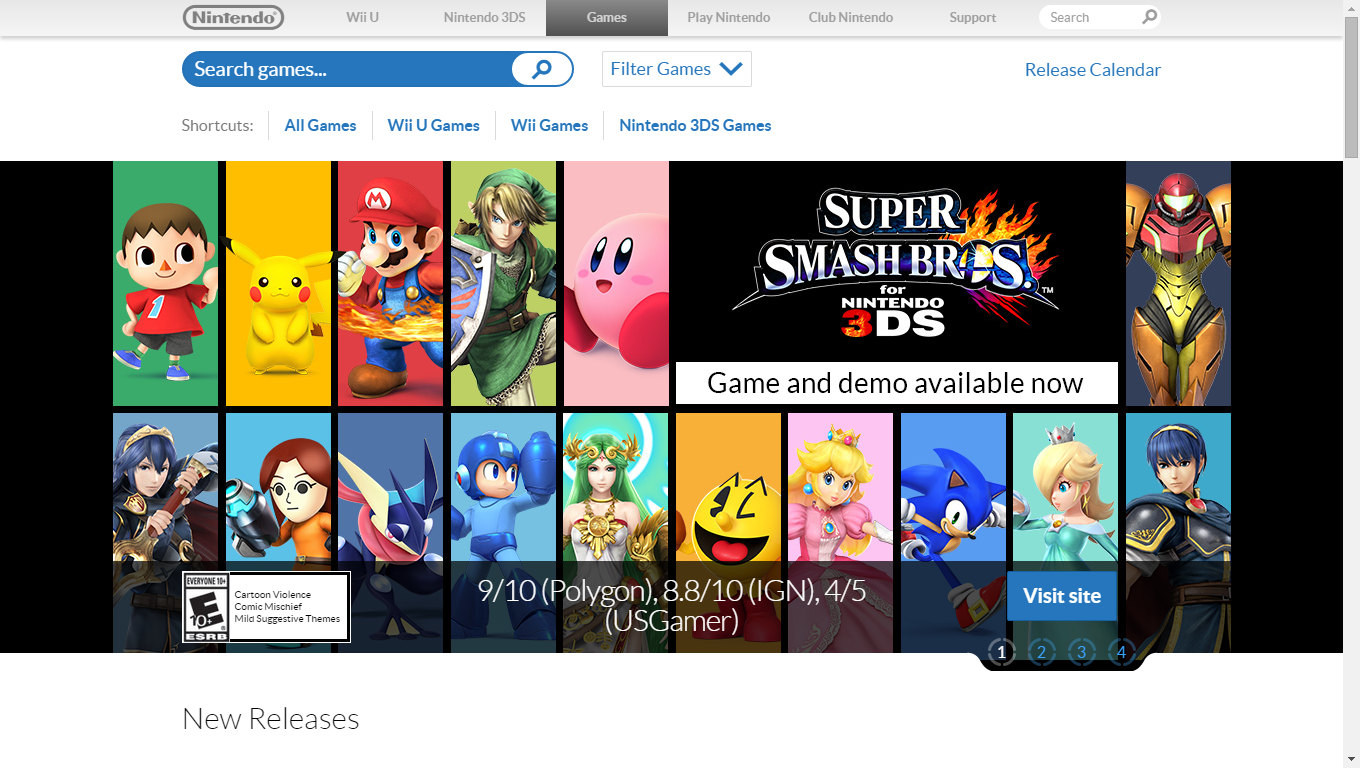Viewport: 1360px width, 768px height.
Task: Go to Club Nintendo tab
Action: click(850, 17)
